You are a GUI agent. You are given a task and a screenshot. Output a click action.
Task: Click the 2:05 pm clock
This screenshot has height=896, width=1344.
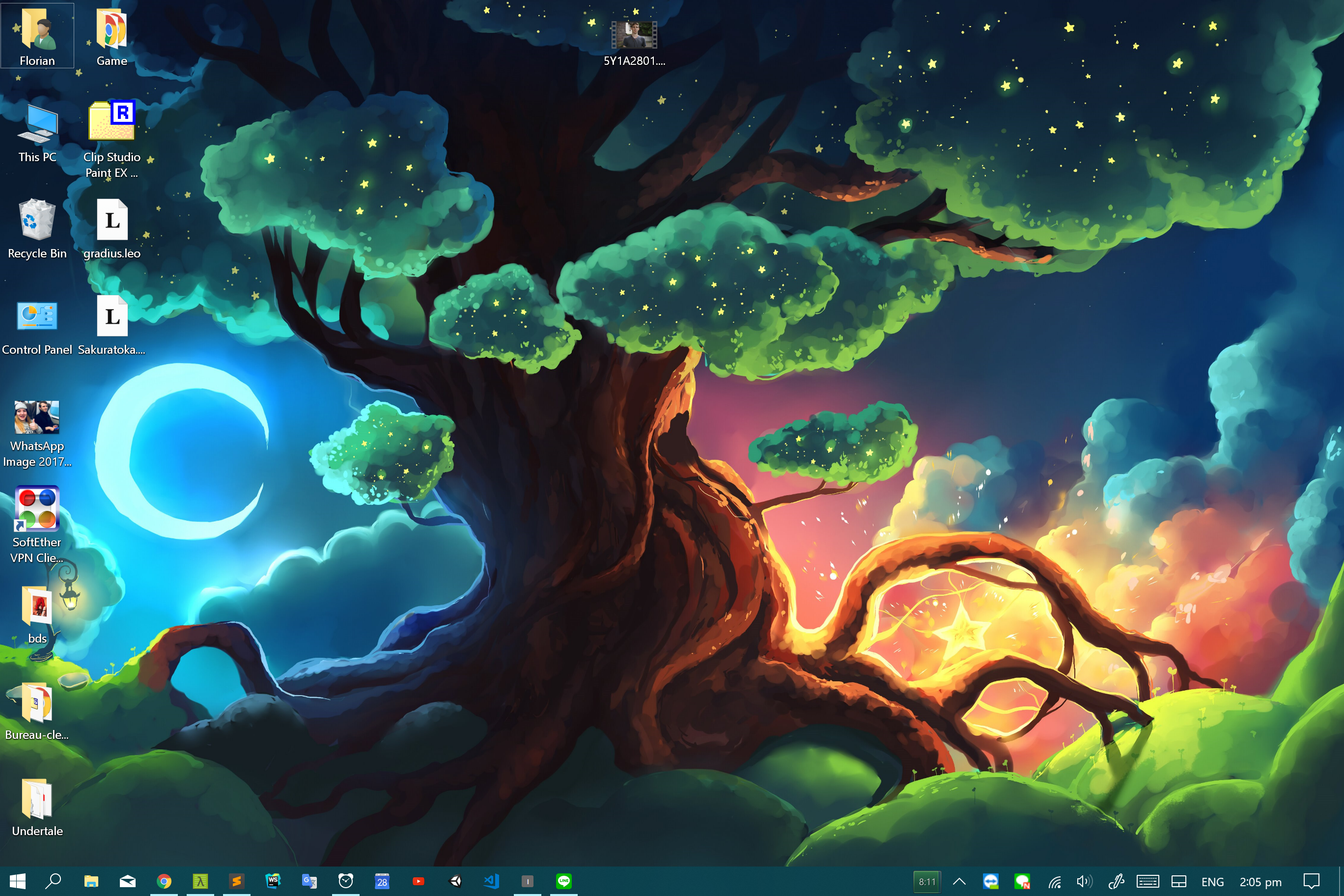tap(1260, 882)
